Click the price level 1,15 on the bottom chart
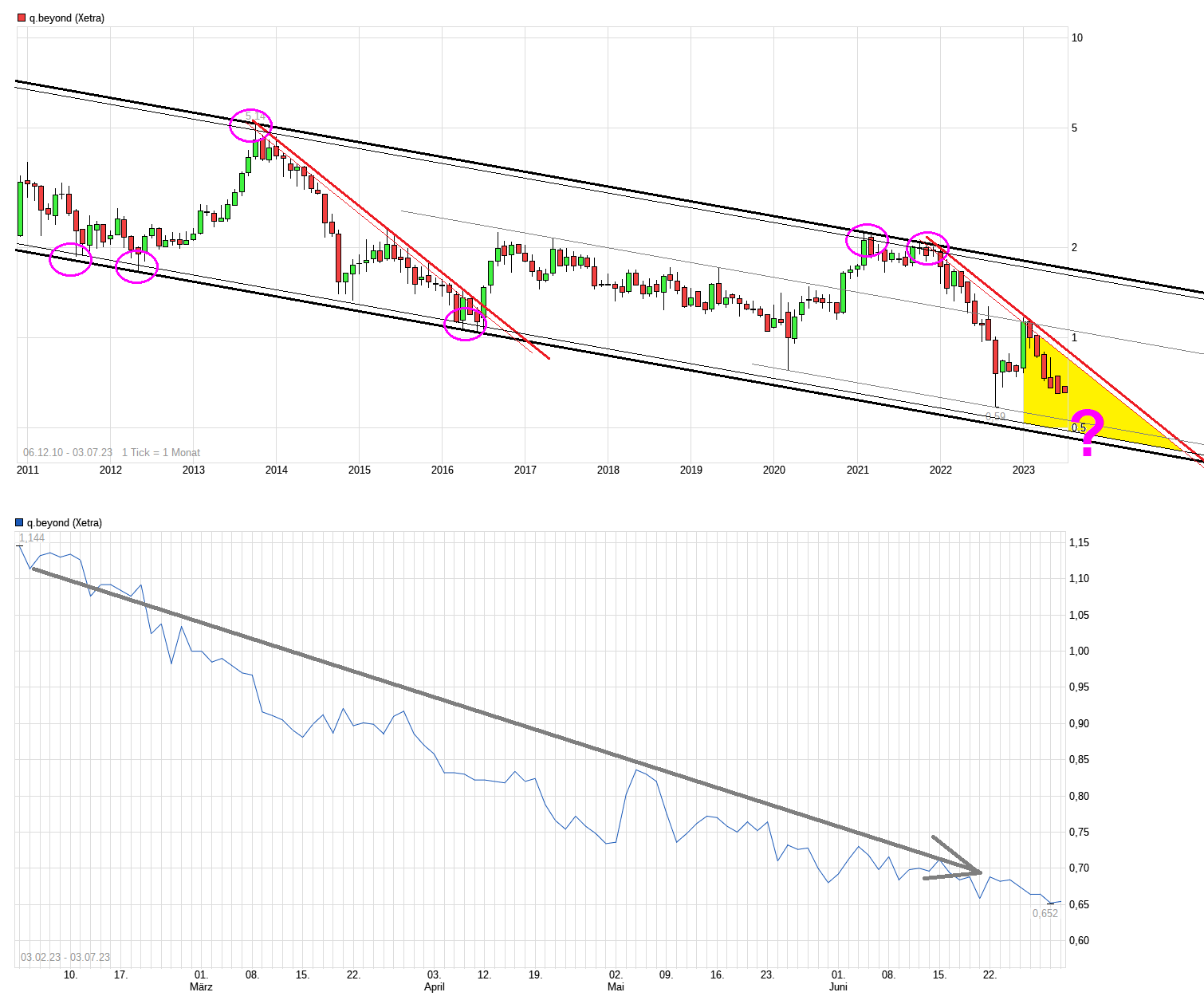This screenshot has height=1000, width=1204. pos(1079,542)
